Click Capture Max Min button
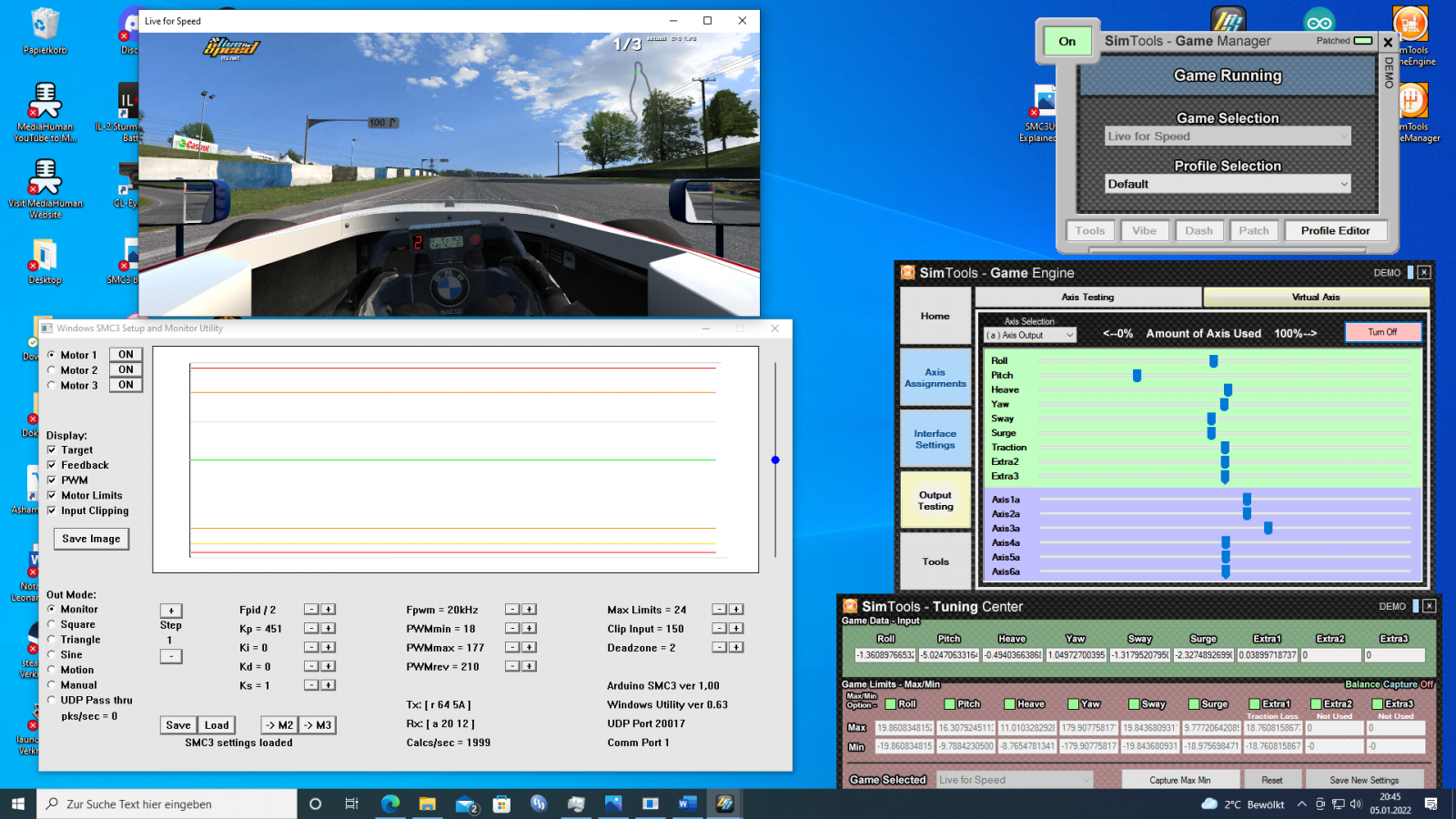The width and height of the screenshot is (1456, 819). click(1179, 780)
